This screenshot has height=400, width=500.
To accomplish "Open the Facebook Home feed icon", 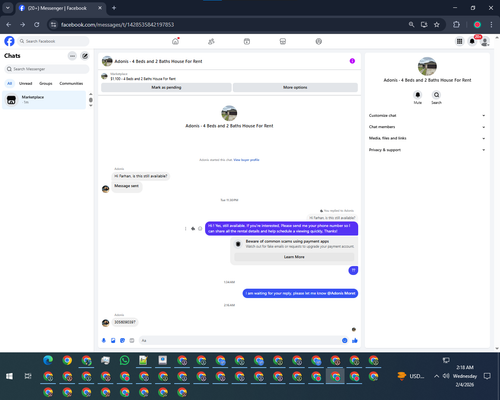I will (175, 41).
